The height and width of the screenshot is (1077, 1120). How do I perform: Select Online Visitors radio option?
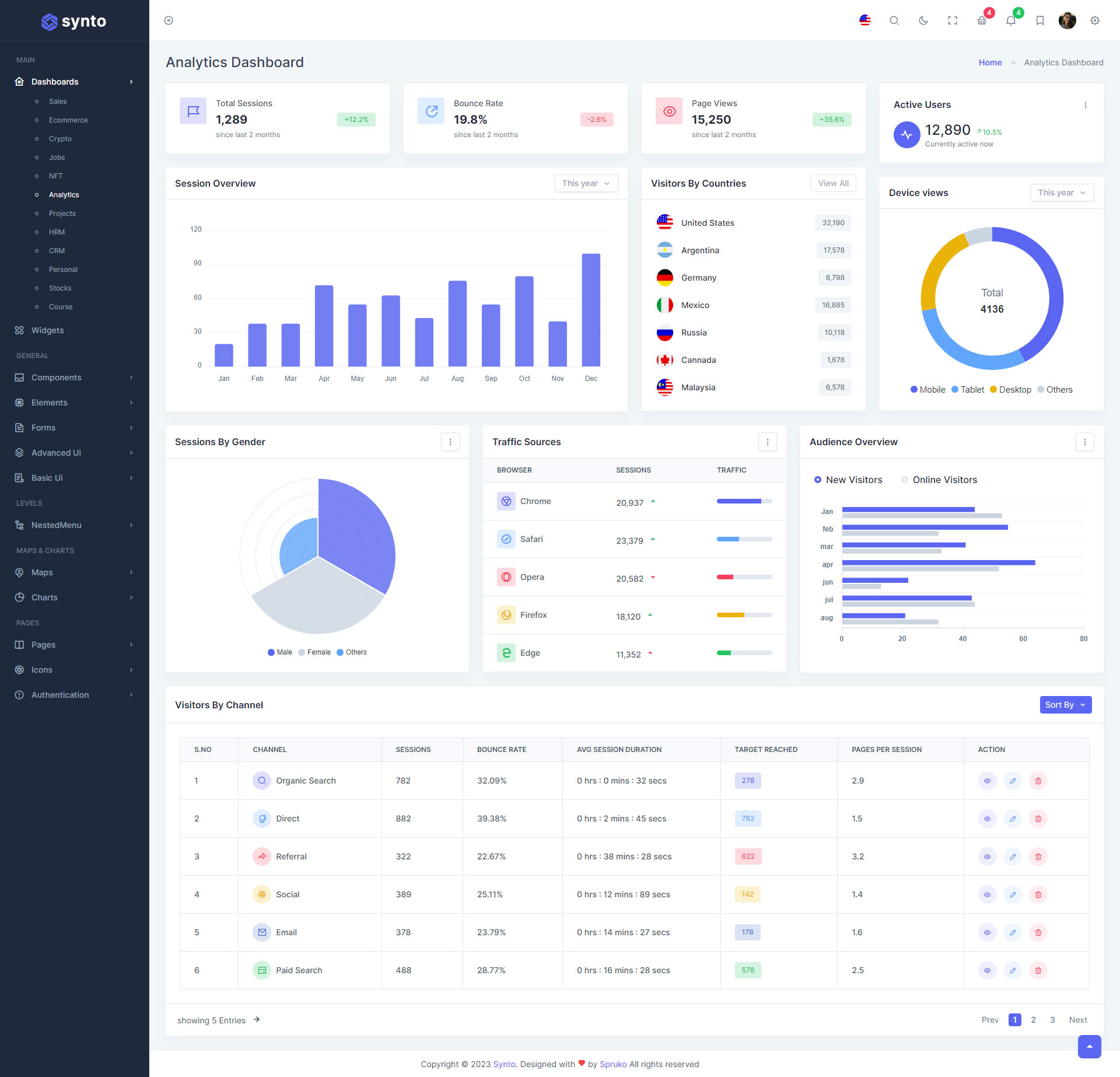tap(905, 480)
